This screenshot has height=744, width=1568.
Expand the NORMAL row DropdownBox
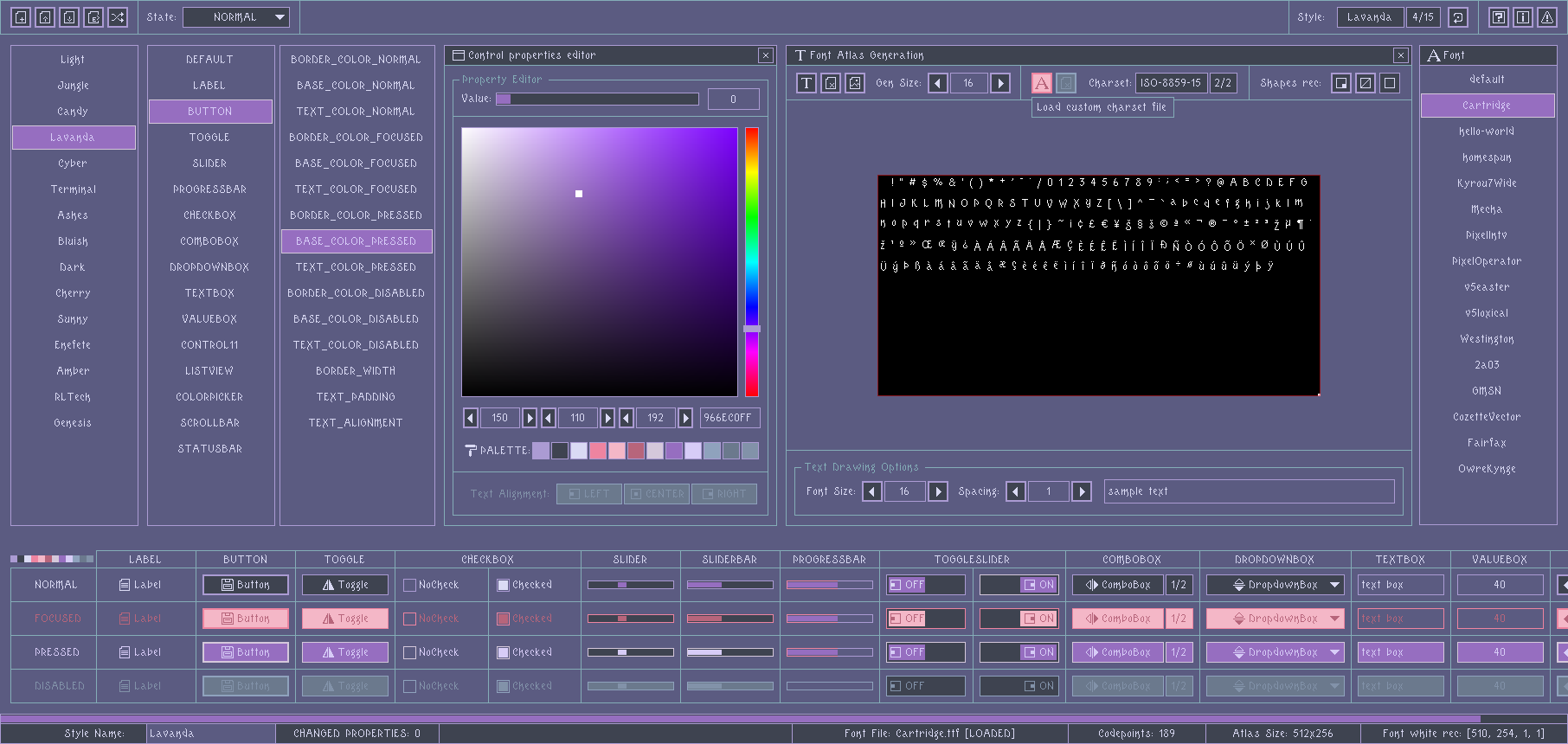point(1275,586)
